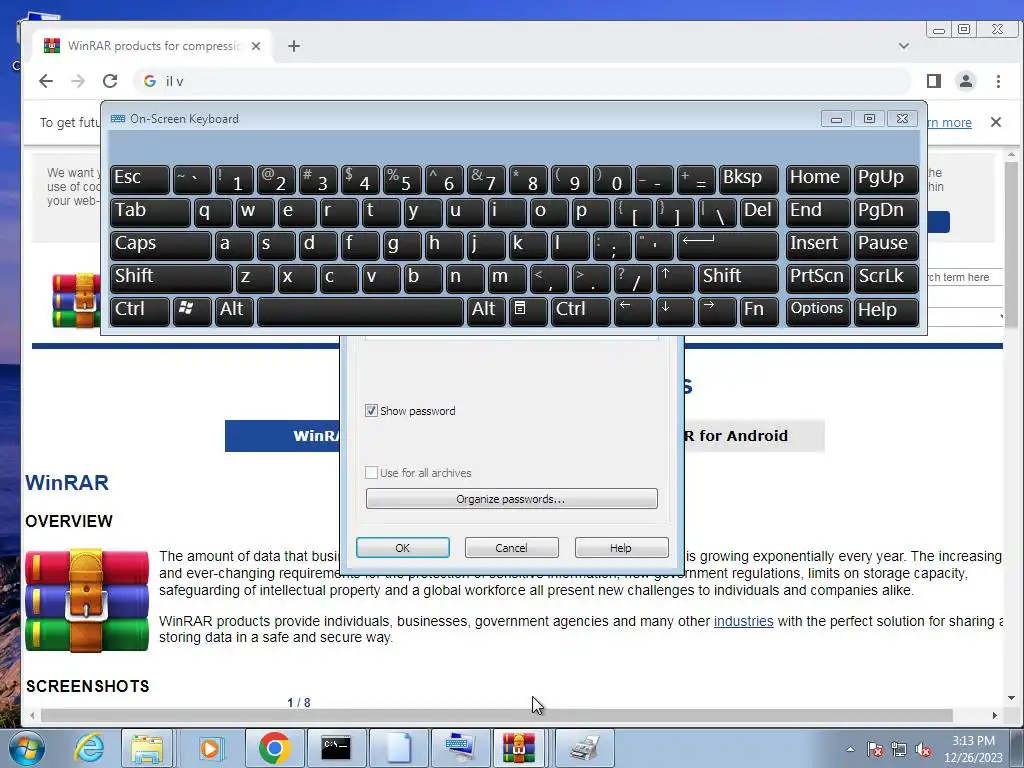Toggle the Fn key on keyboard
Image resolution: width=1024 pixels, height=768 pixels.
point(759,311)
